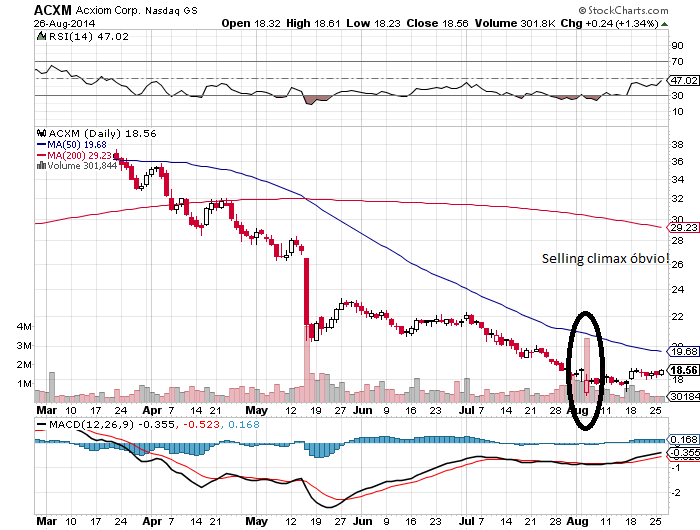700x530 pixels.
Task: Click the 18.56 last price tag
Action: (683, 370)
